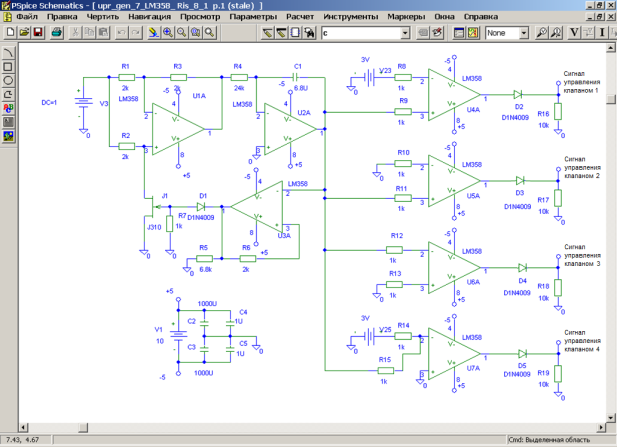Open the Окна menu
Viewport: 617px width, 448px height.
tap(444, 17)
